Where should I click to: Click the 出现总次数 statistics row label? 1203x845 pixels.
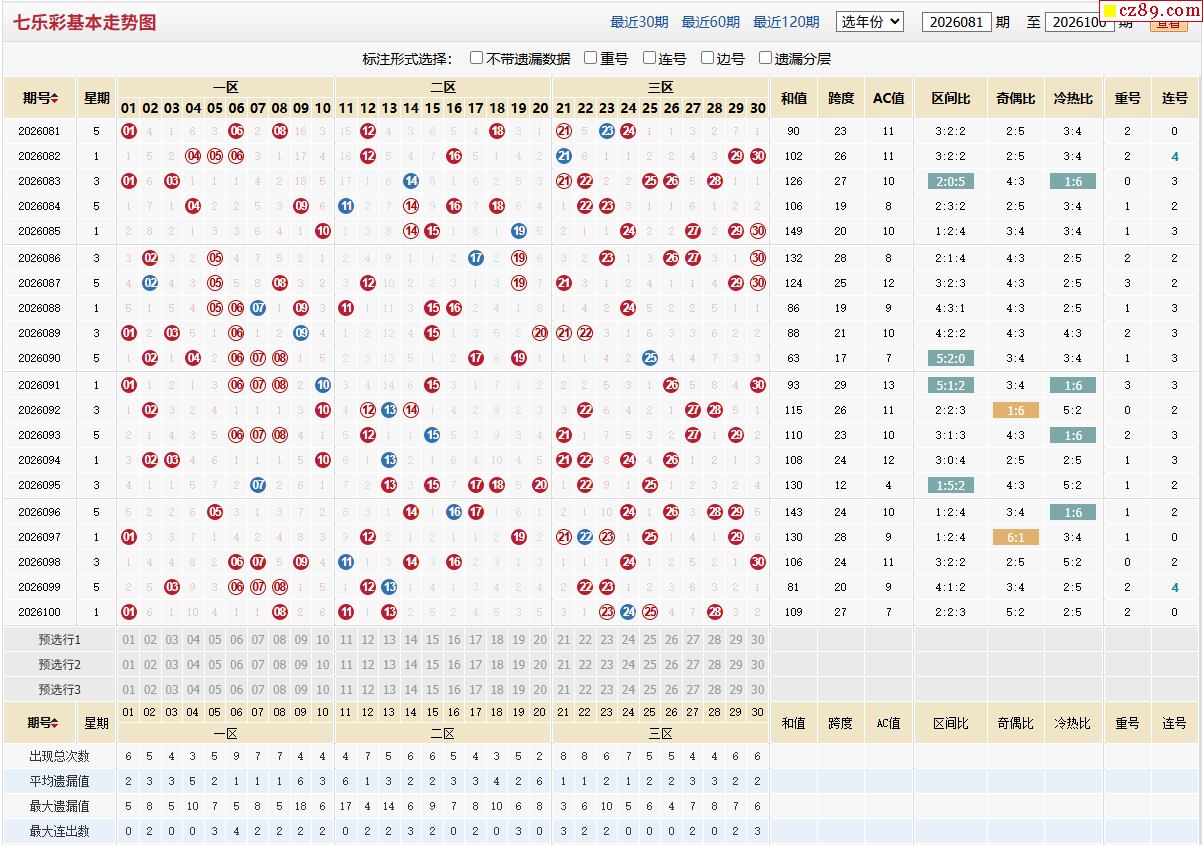point(59,756)
